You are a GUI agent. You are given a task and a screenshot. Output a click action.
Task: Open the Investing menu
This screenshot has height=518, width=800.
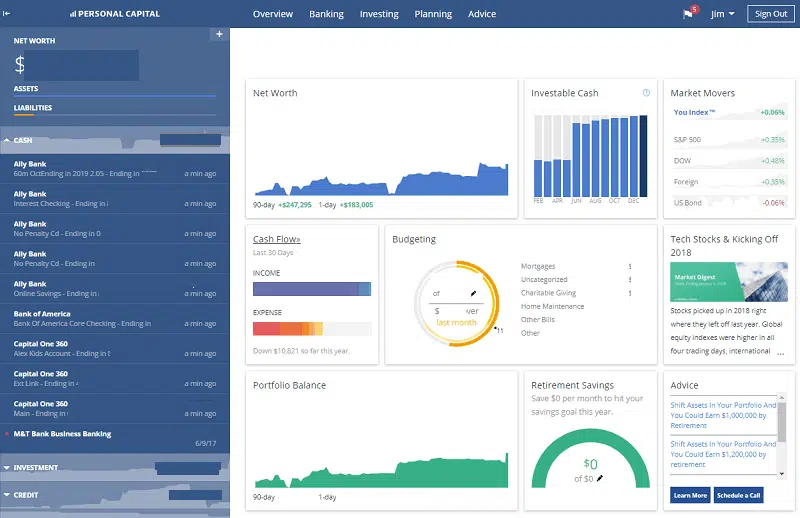tap(379, 14)
